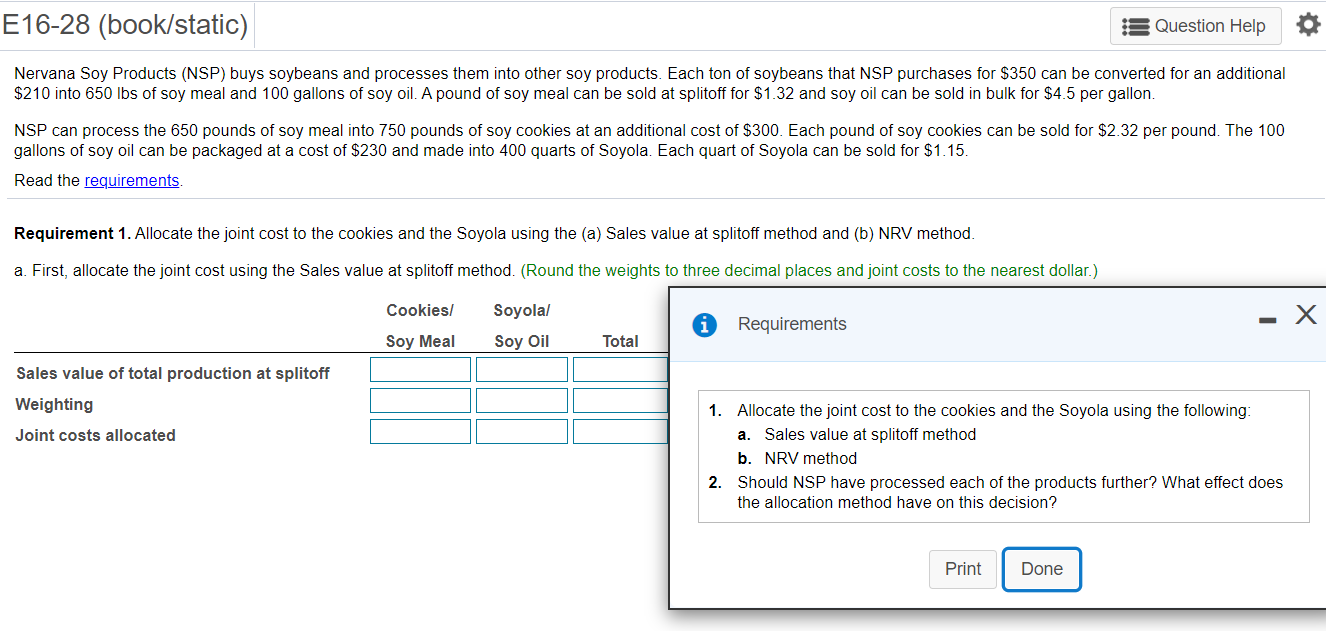Image resolution: width=1326 pixels, height=631 pixels.
Task: Click the settings gear icon
Action: [x=1308, y=25]
